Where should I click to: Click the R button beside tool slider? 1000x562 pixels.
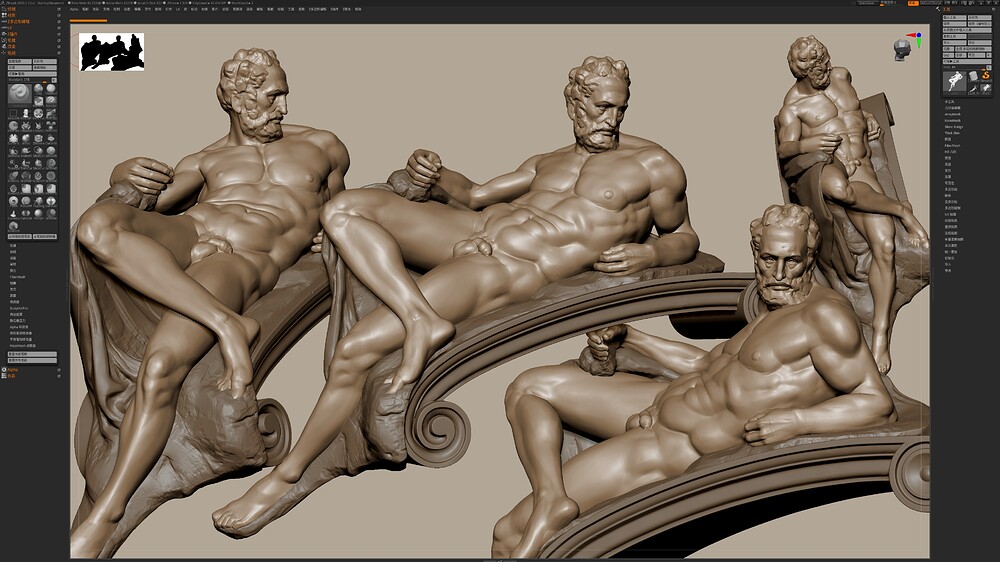[989, 68]
